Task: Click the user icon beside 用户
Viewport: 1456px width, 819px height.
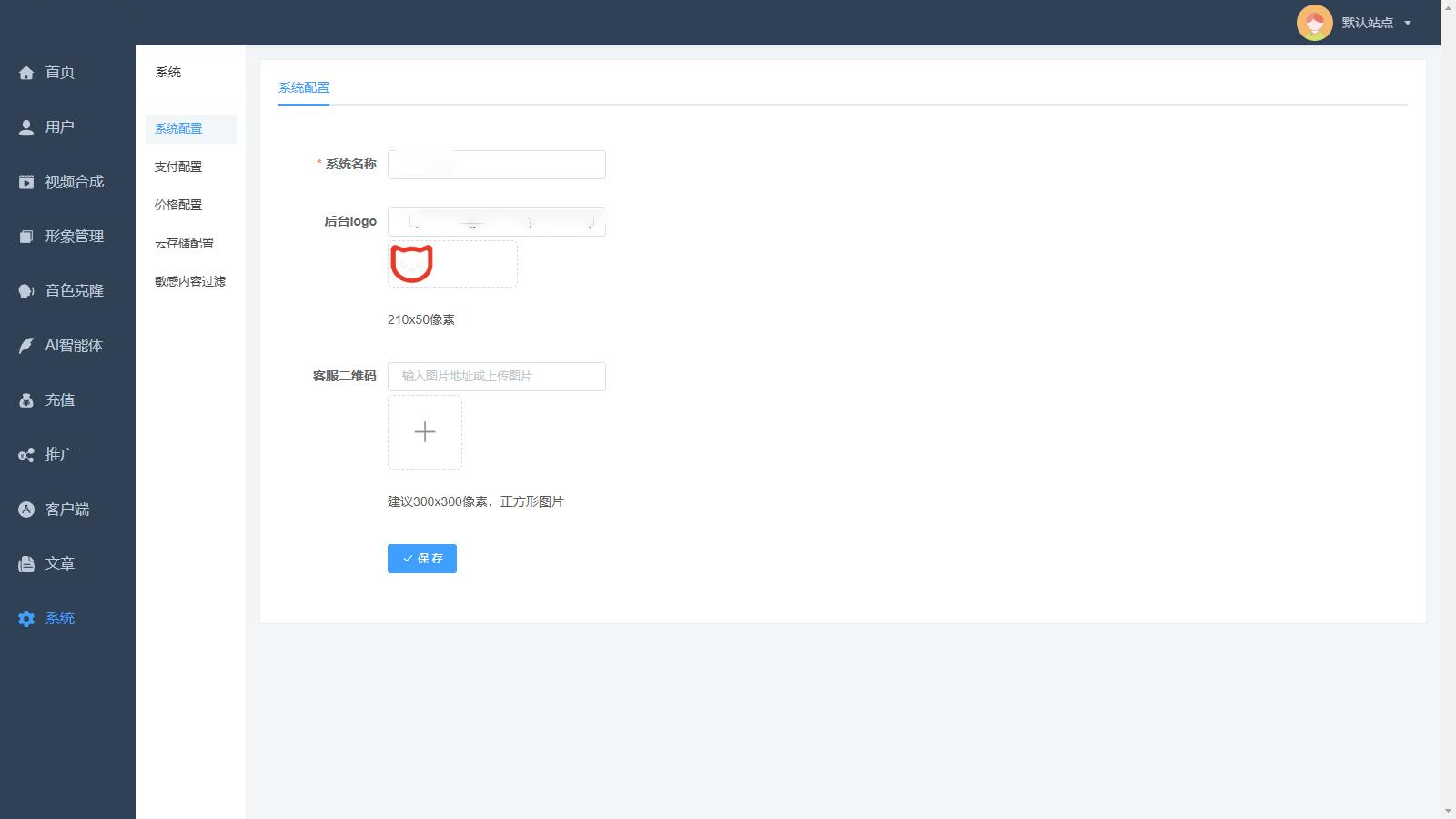Action: pos(26,127)
